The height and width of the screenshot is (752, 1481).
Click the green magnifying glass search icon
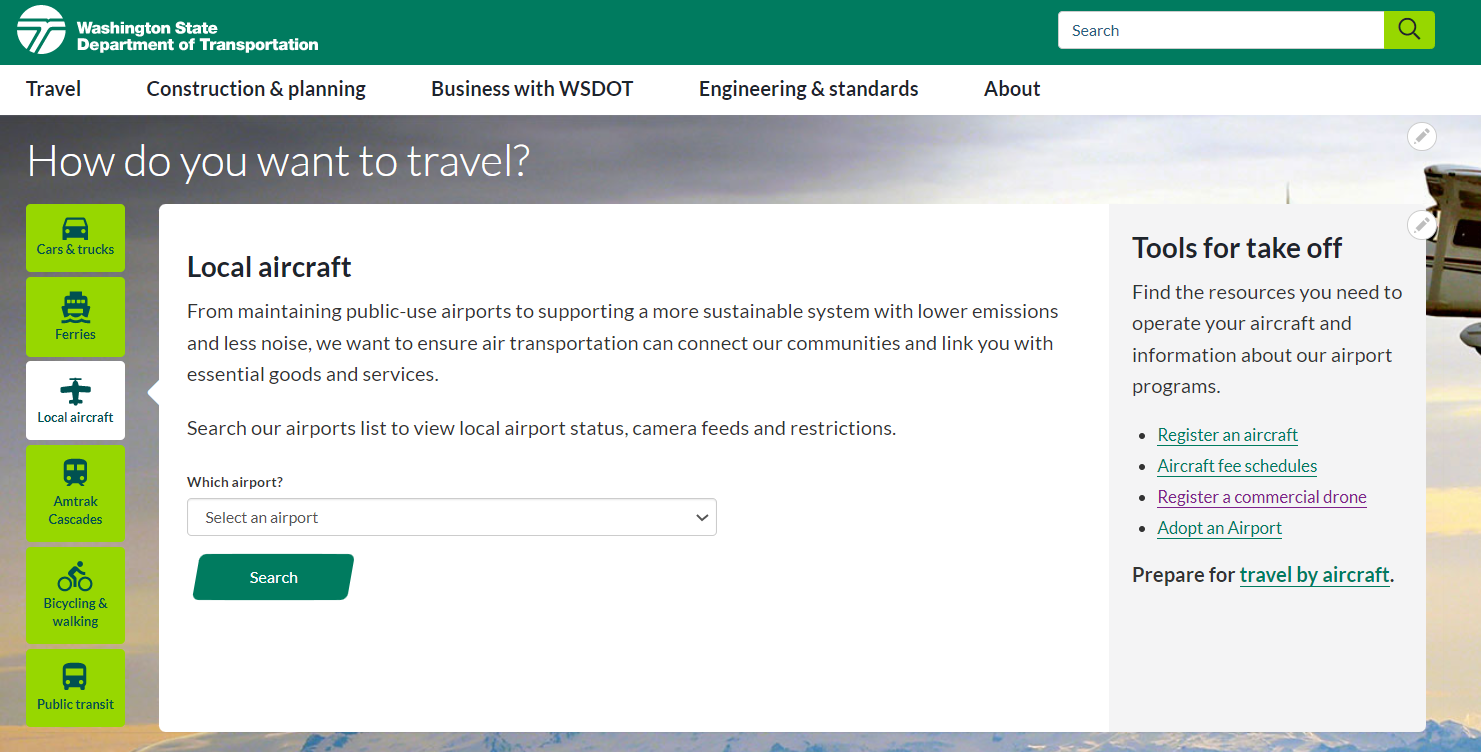click(1408, 30)
